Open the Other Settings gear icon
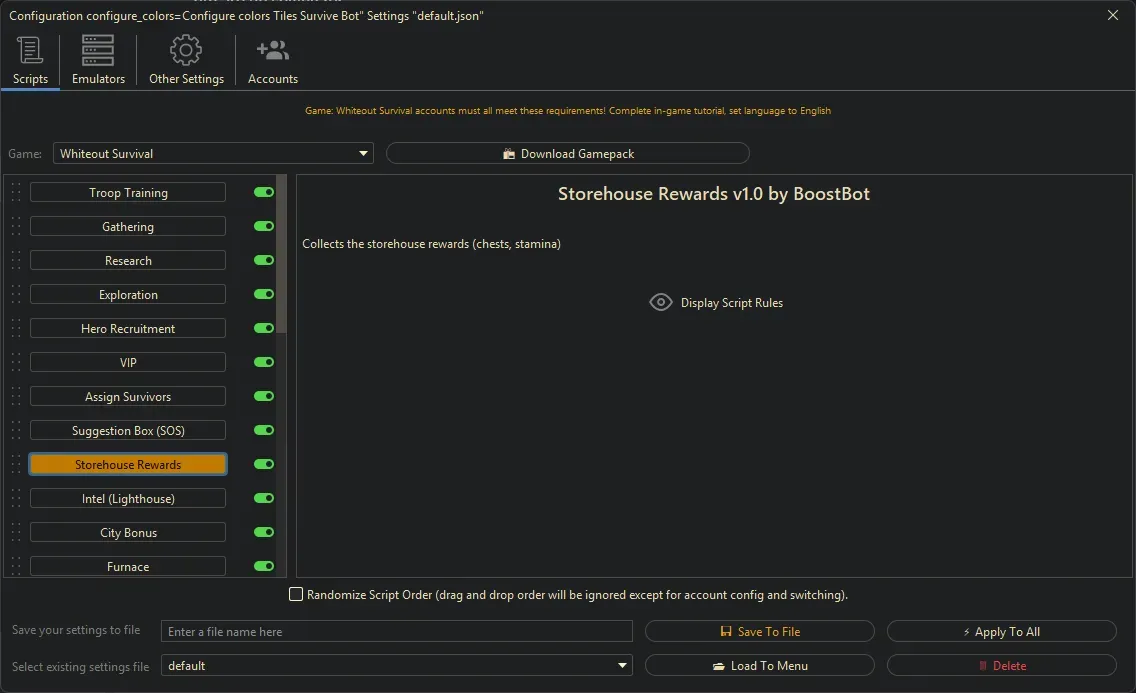The width and height of the screenshot is (1136, 693). click(x=186, y=50)
